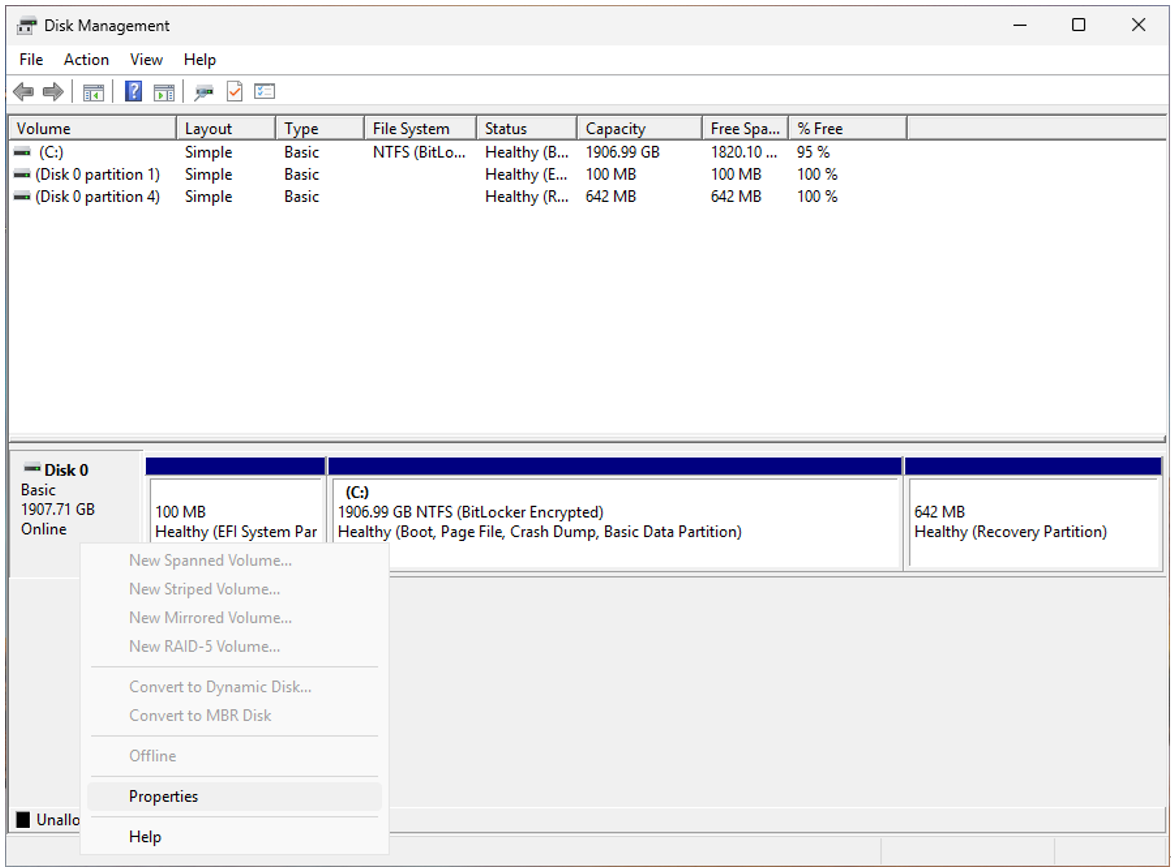Screen dimensions: 1171x868
Task: Select Disk 0 partition 4 in volume list
Action: pyautogui.click(x=97, y=197)
